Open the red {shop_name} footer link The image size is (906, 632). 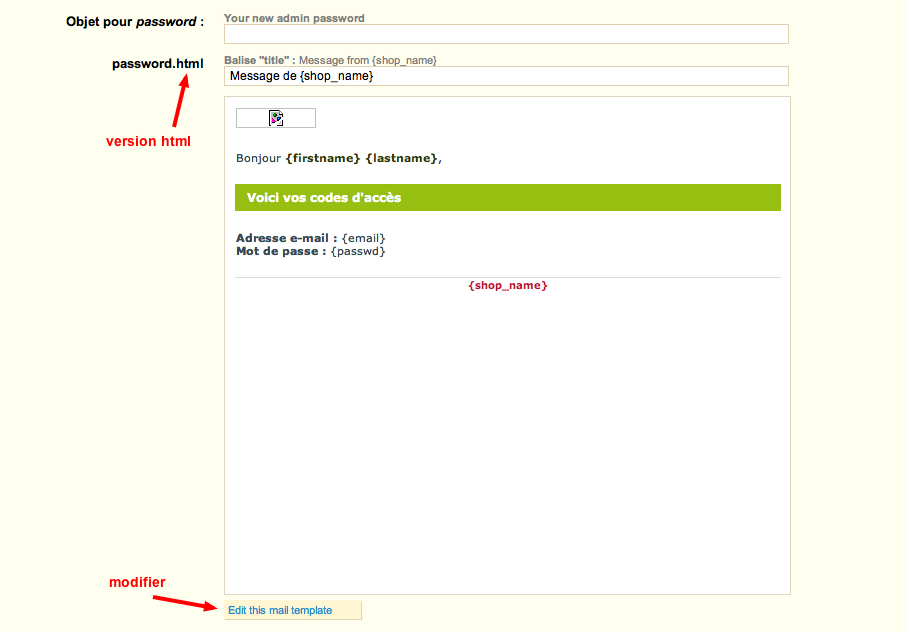click(x=507, y=286)
